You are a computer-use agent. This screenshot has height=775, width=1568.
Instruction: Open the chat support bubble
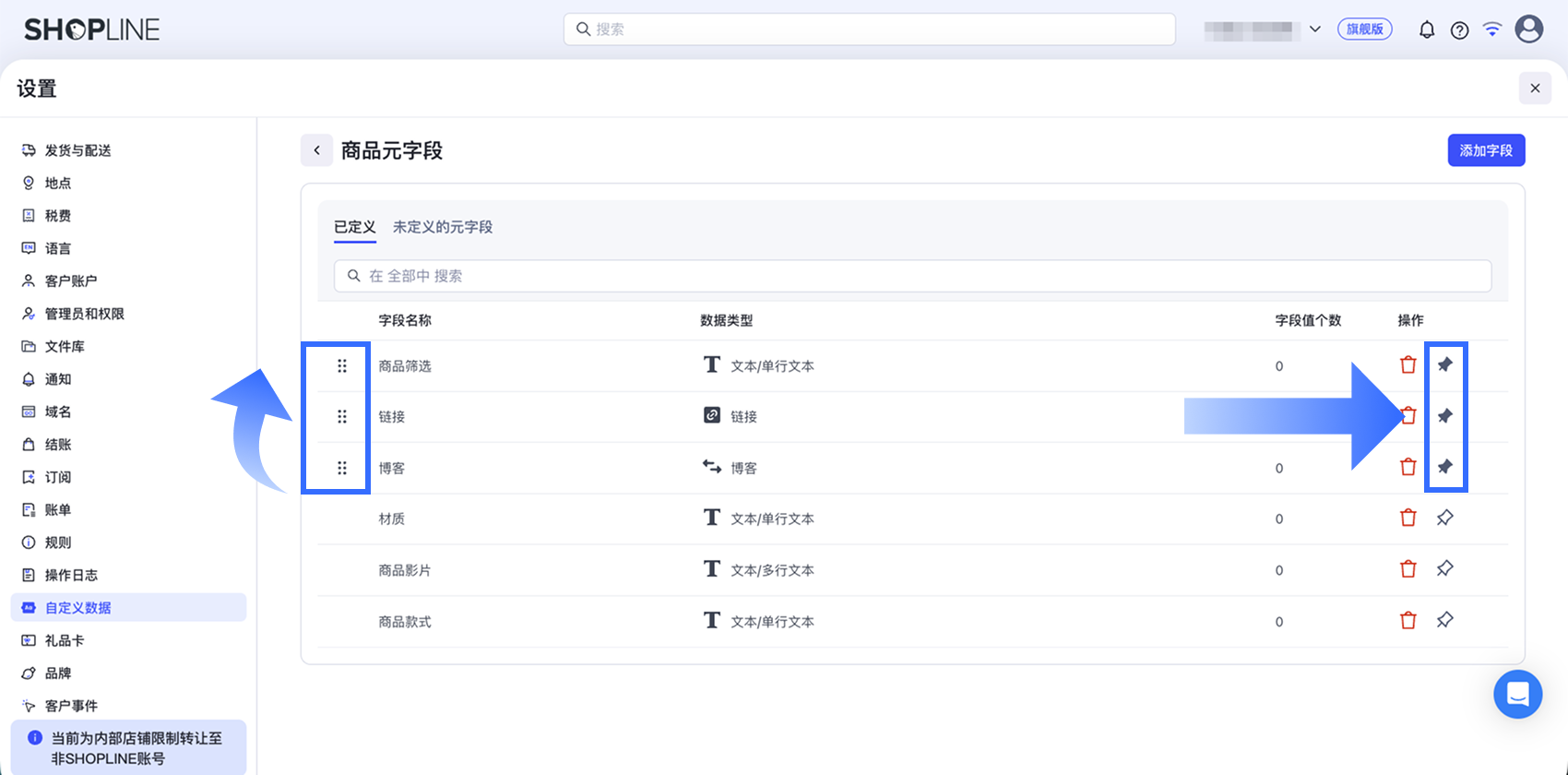coord(1518,694)
